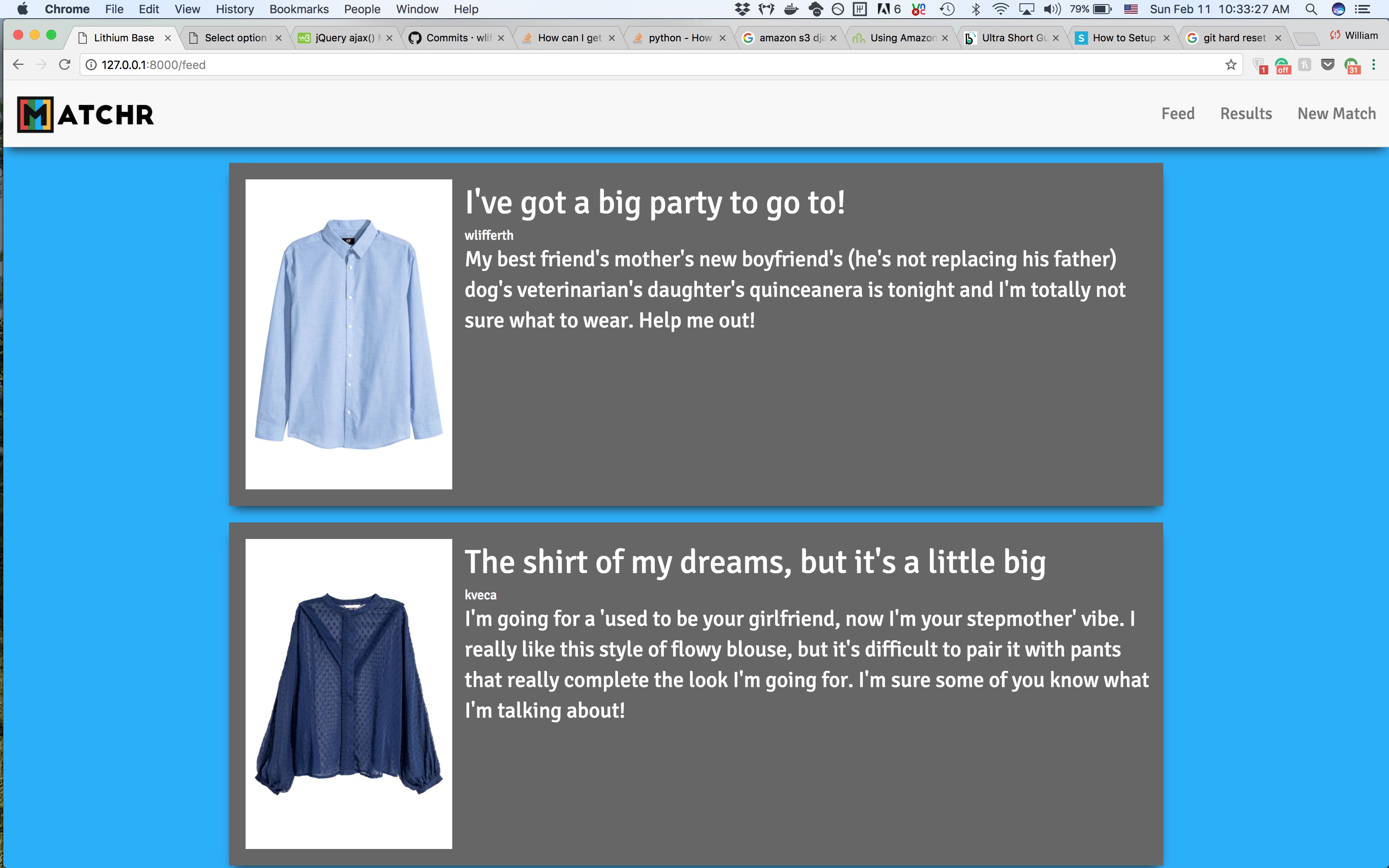Open Chrome three-dot menu
Viewport: 1389px width, 868px height.
[1374, 65]
